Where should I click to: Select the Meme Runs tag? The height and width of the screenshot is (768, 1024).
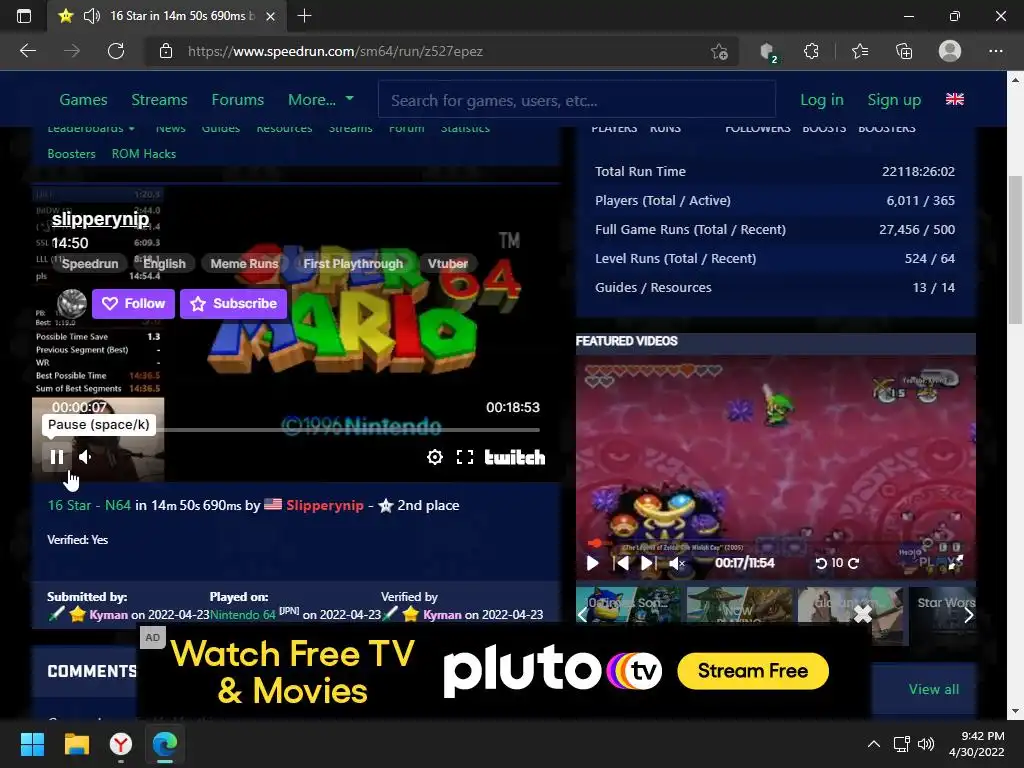click(244, 264)
